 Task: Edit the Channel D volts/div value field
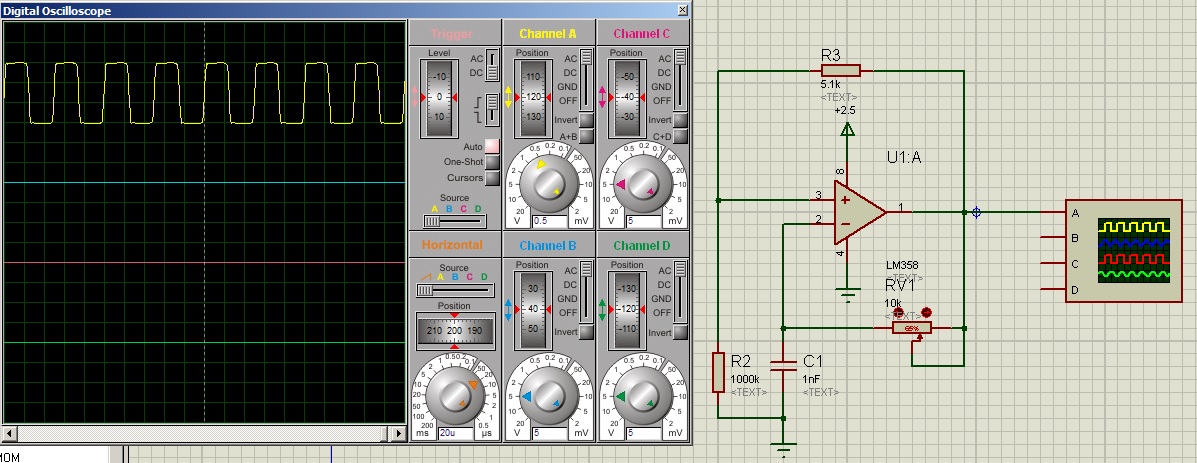(x=644, y=433)
